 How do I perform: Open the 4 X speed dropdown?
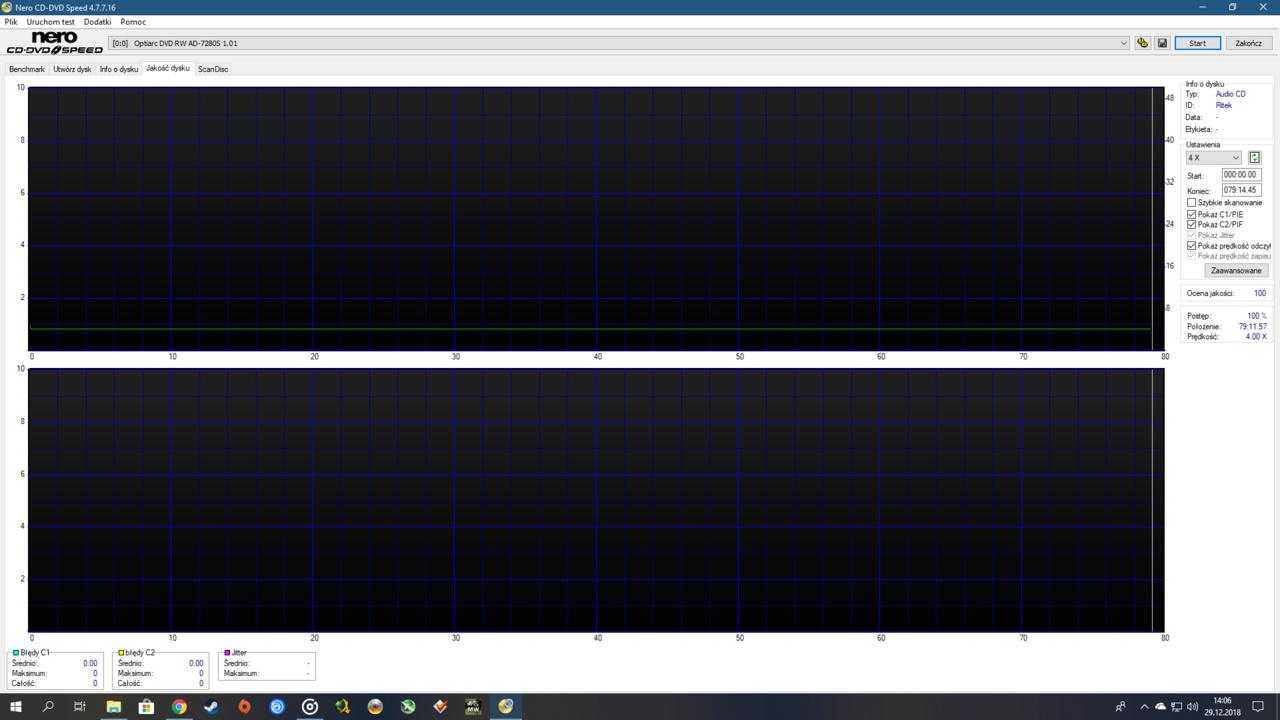[1213, 158]
